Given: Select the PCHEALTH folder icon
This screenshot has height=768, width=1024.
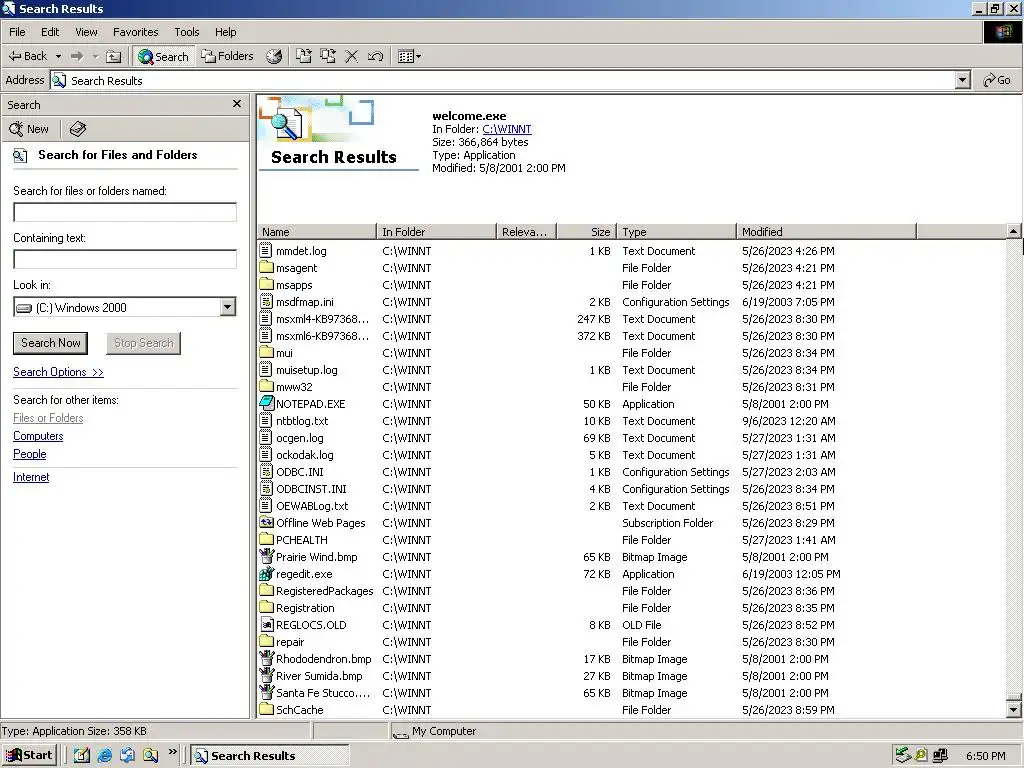Looking at the screenshot, I should tap(266, 540).
